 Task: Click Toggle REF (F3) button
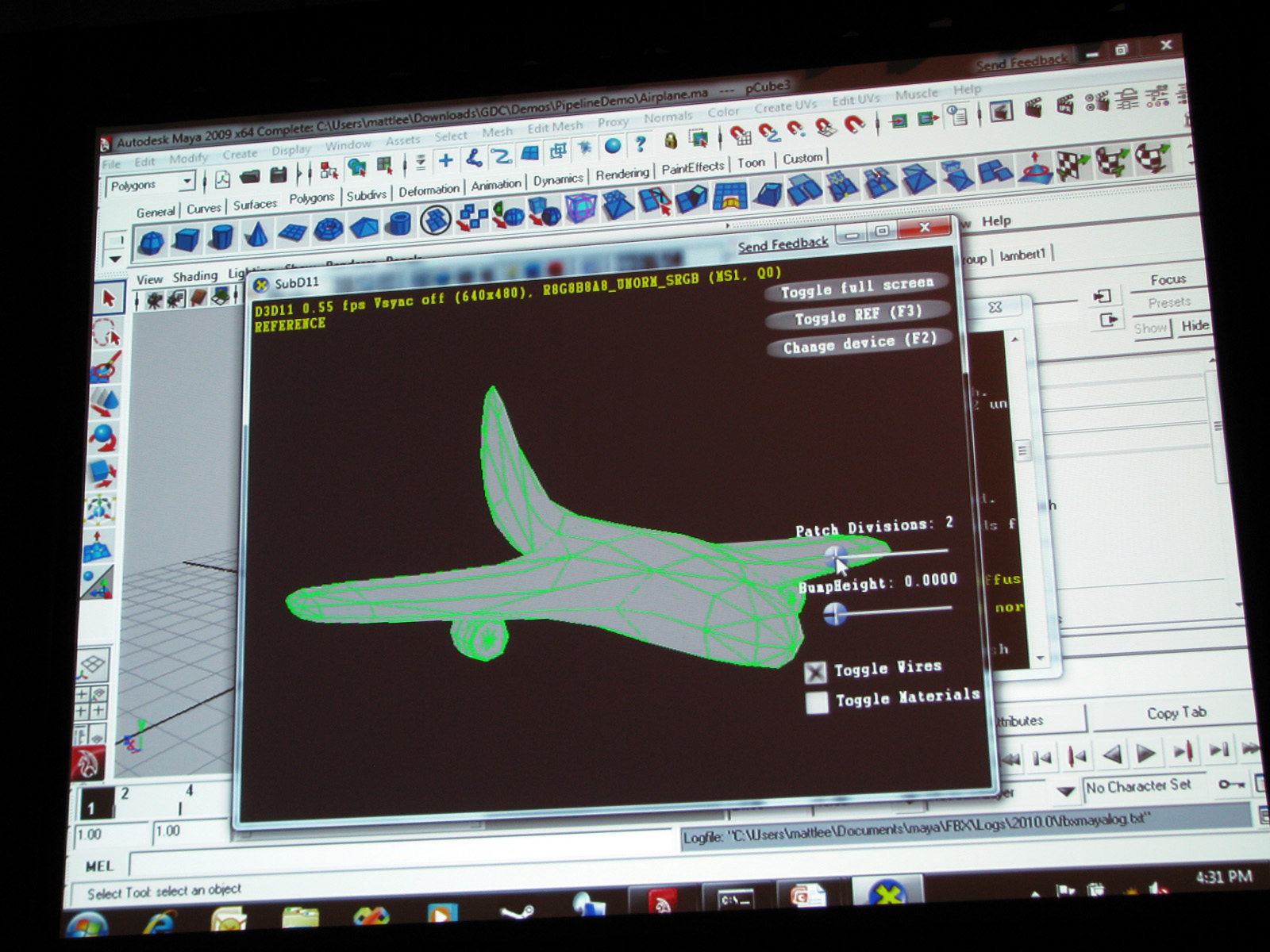(859, 315)
